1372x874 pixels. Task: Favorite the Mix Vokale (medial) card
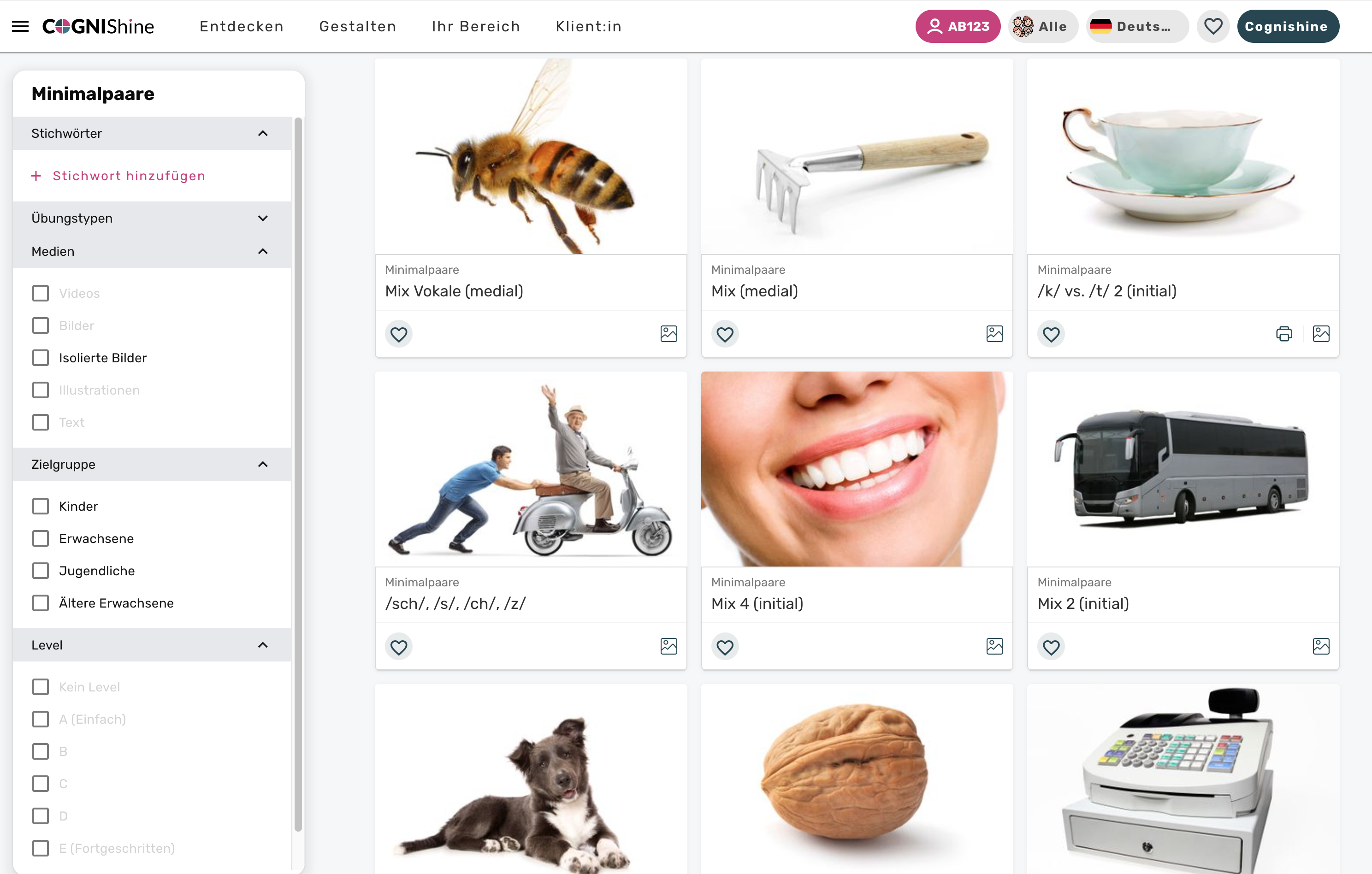[x=399, y=334]
